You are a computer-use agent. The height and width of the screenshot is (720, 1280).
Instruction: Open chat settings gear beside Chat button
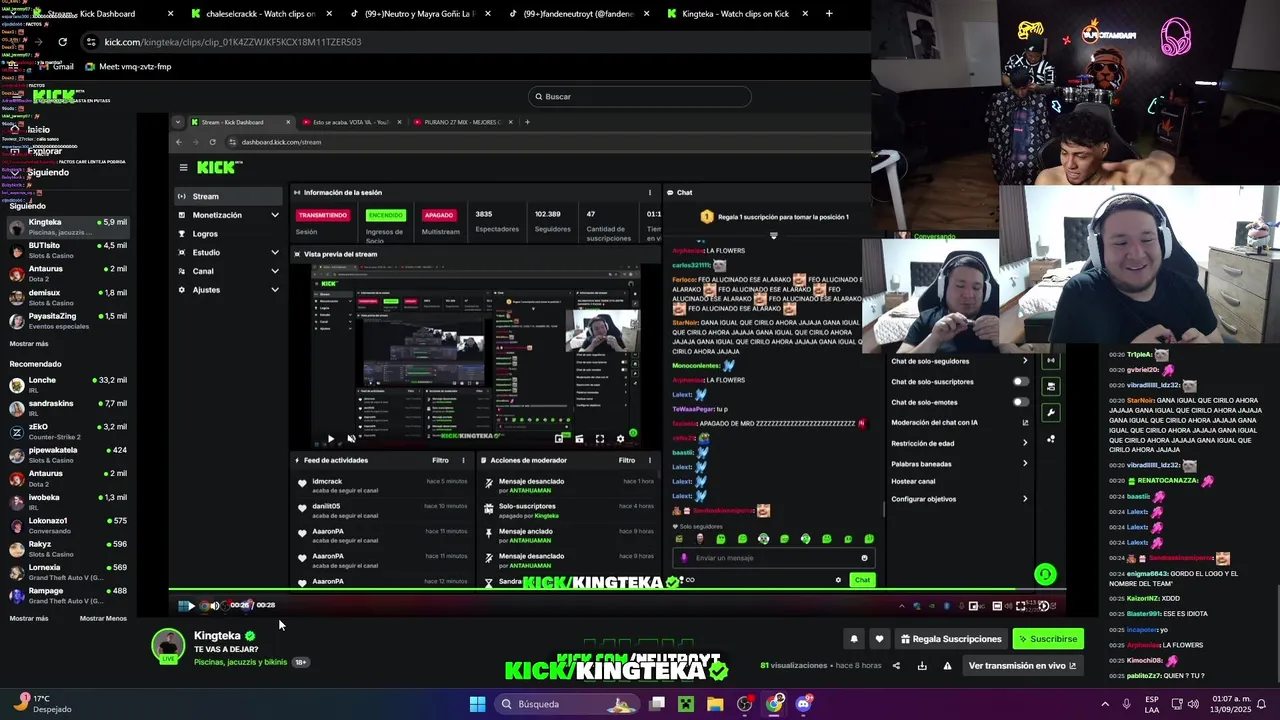(838, 580)
